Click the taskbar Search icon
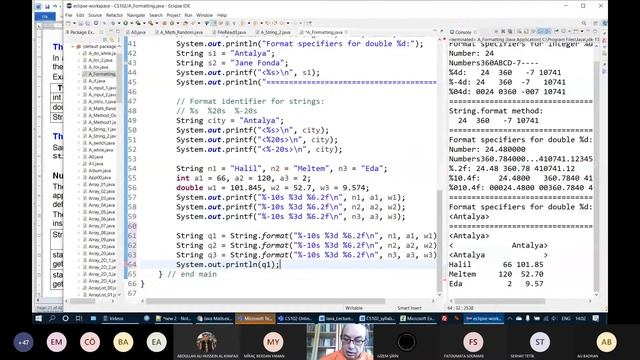The height and width of the screenshot is (360, 640). pos(52,318)
